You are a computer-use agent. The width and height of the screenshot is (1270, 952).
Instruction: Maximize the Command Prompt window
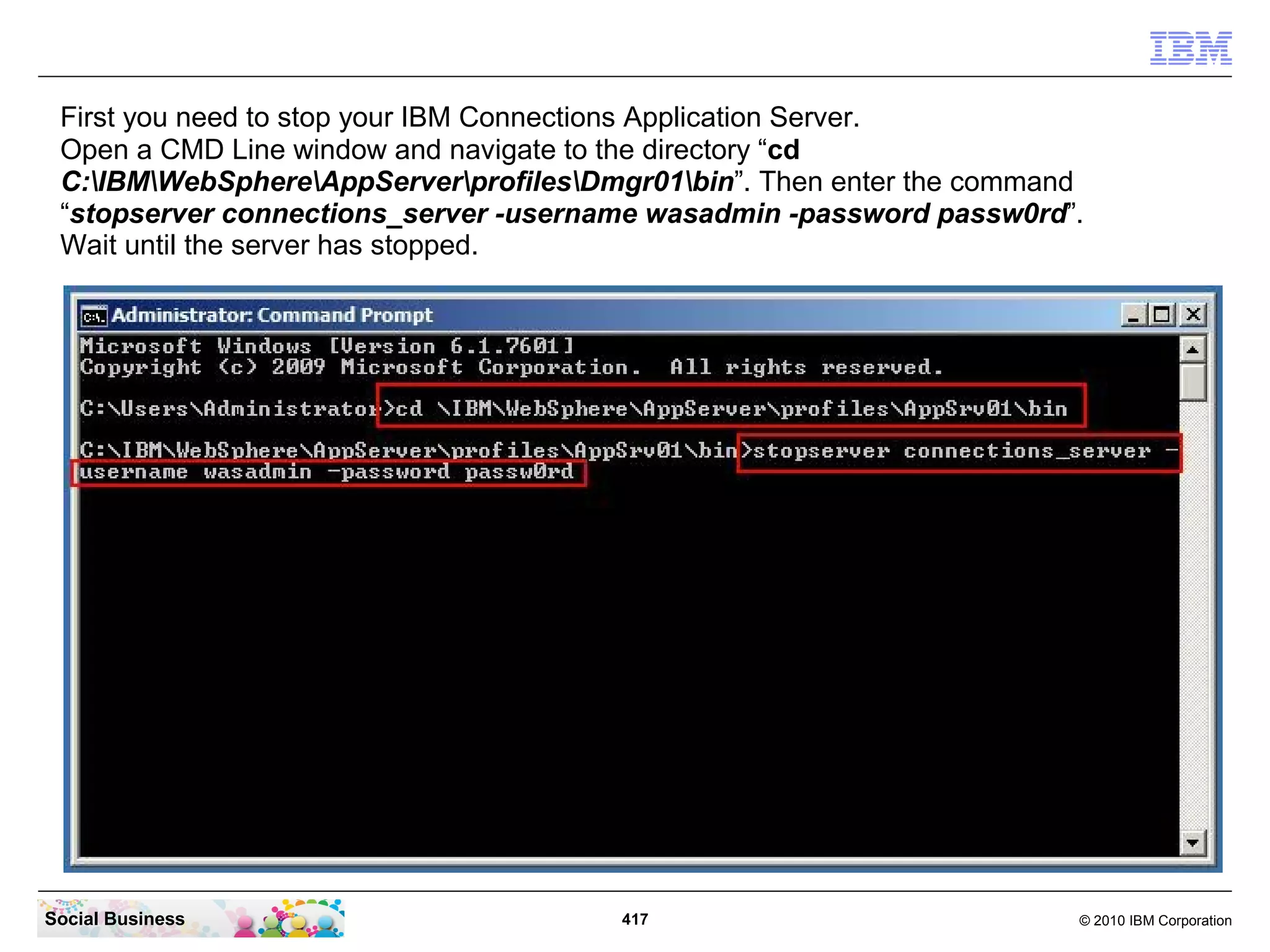point(1162,315)
